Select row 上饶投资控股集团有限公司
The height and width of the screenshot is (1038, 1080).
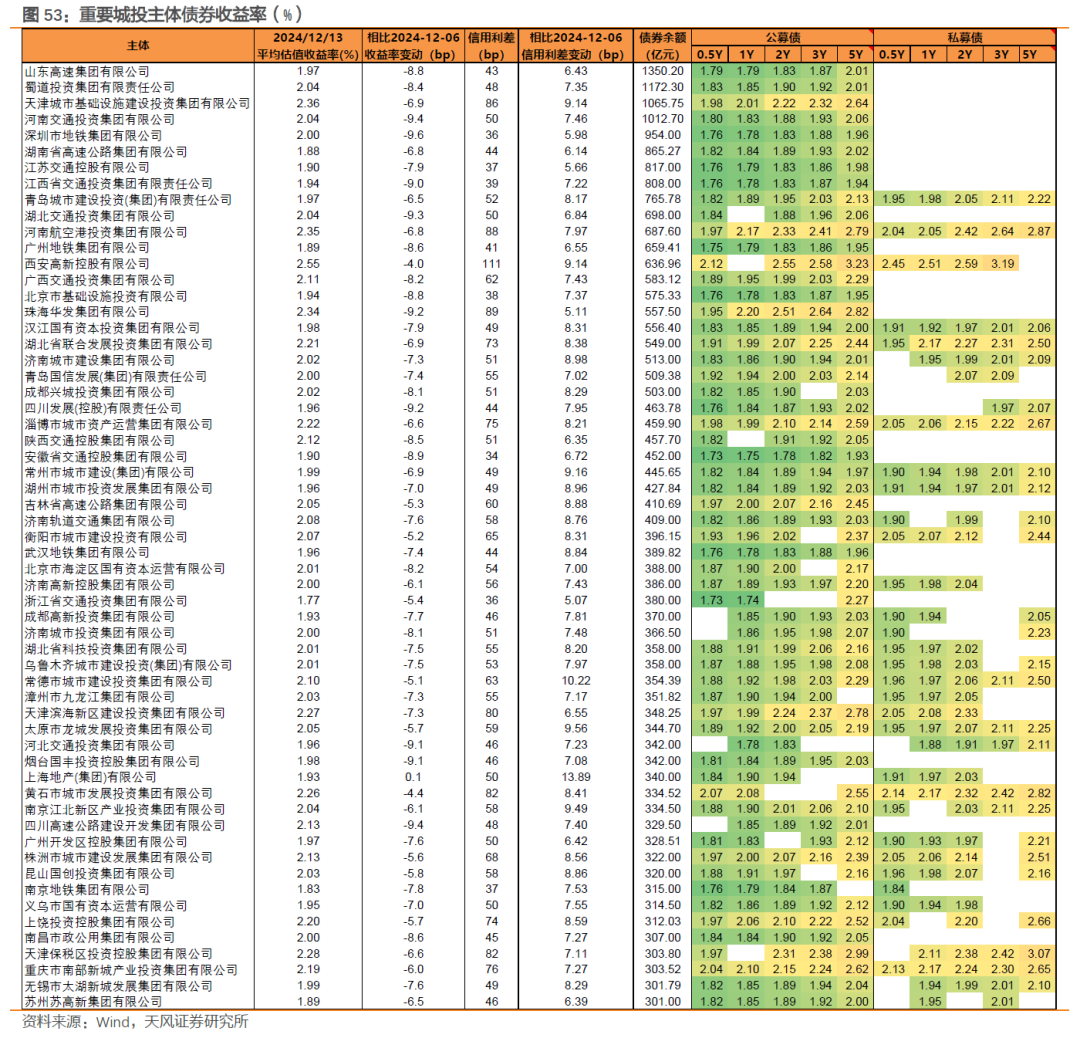pos(539,921)
